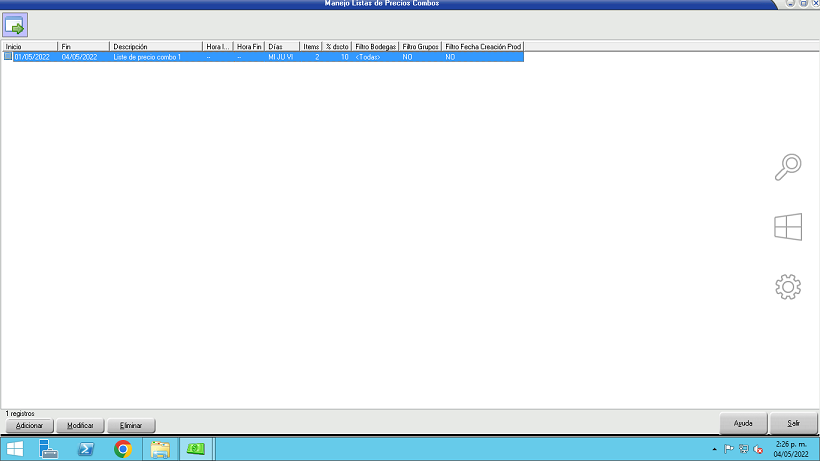Show hidden system tray icons
The image size is (820, 461).
pos(713,450)
